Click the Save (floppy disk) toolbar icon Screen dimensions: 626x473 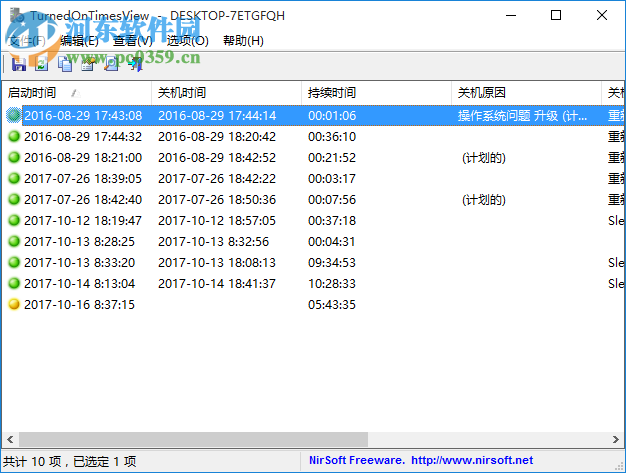click(19, 64)
